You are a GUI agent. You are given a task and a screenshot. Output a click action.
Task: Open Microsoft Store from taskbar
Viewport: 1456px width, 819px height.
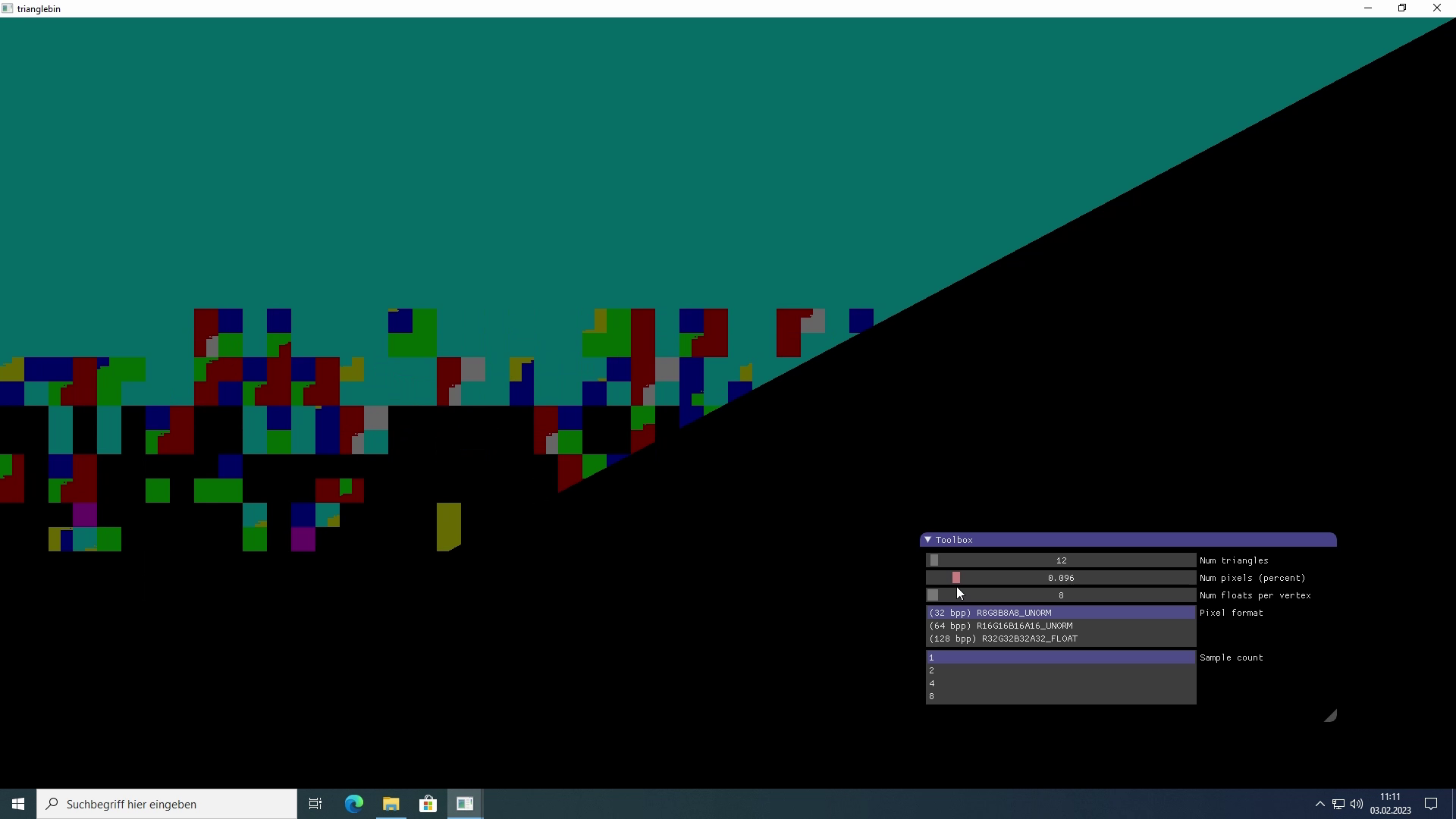click(428, 804)
